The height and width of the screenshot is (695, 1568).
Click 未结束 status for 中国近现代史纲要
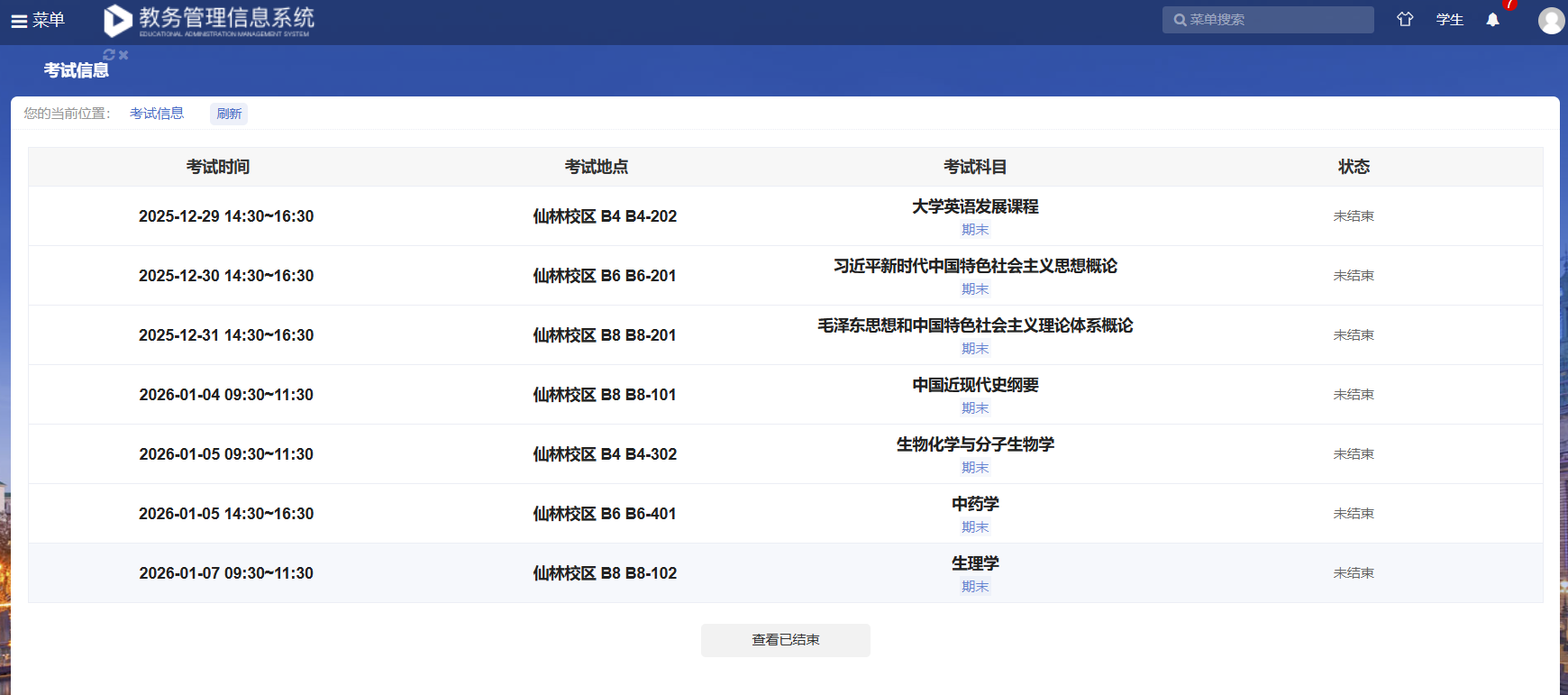[x=1354, y=395]
